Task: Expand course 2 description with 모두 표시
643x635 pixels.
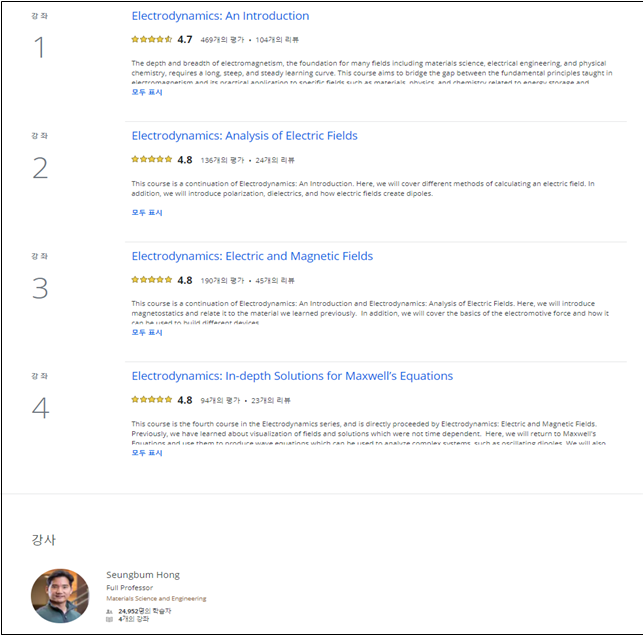Action: click(x=147, y=212)
